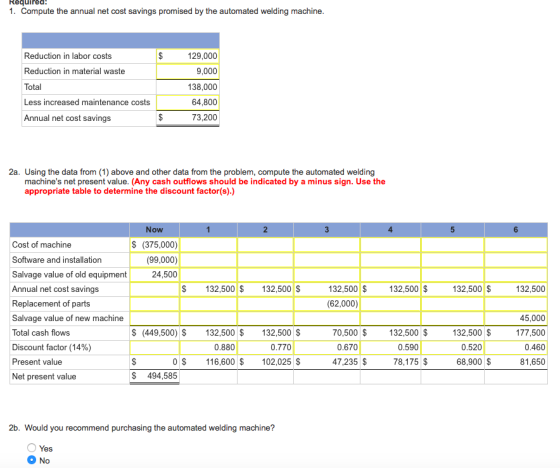Viewport: 560px width, 468px height.
Task: Click the Replacement of parts row label
Action: [51, 304]
